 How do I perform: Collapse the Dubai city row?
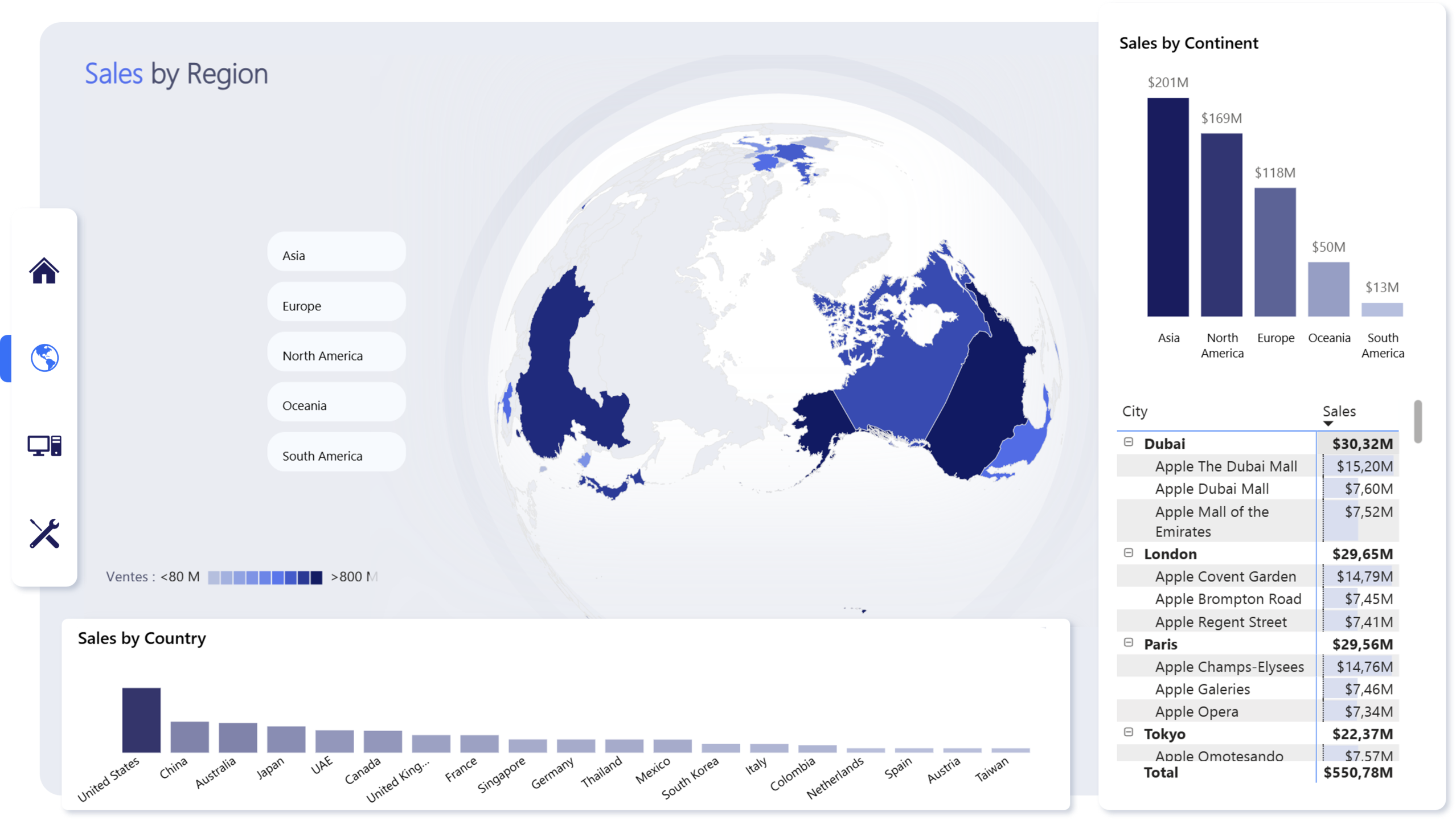[x=1128, y=442]
